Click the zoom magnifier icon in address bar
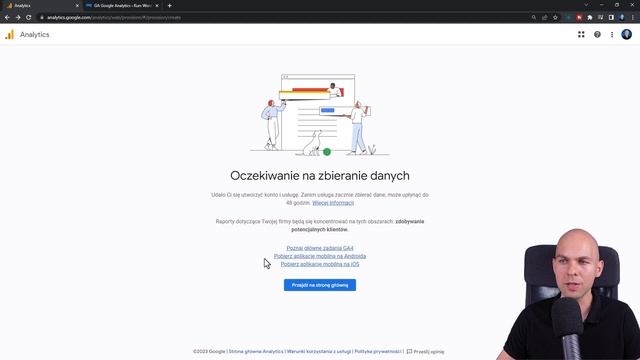 point(534,18)
